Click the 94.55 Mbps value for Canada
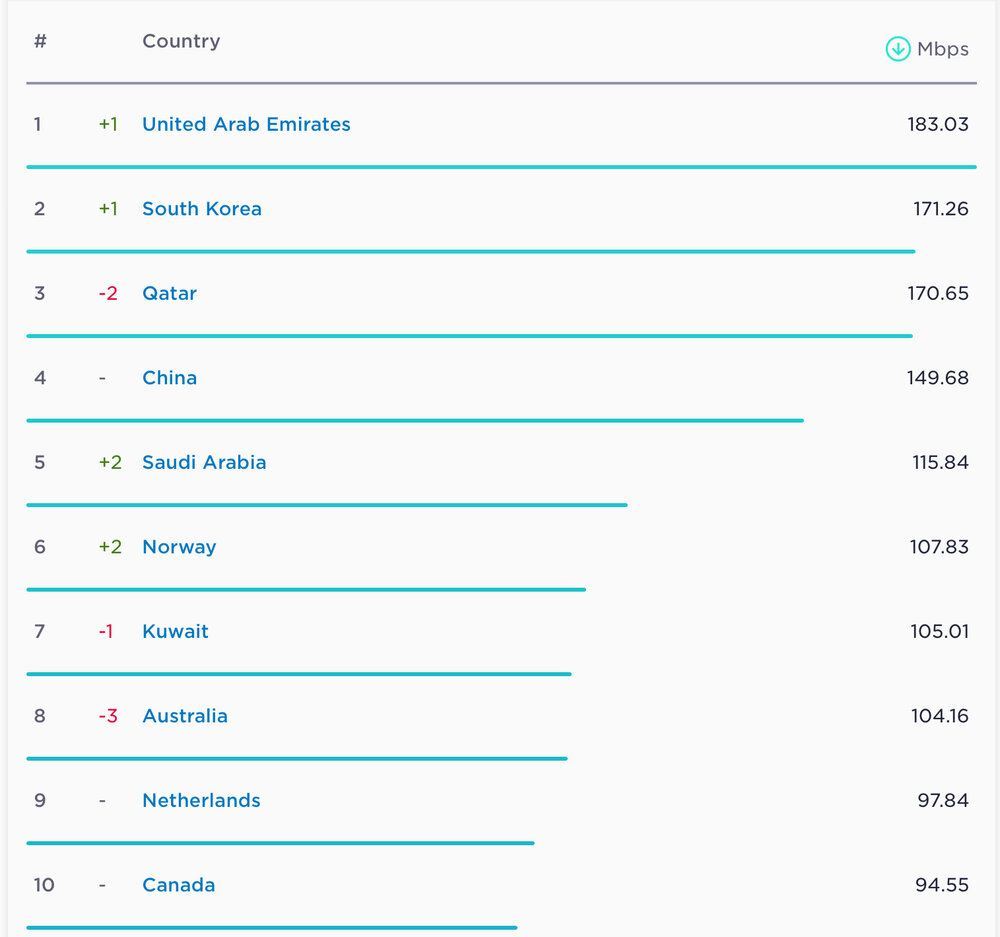 click(x=941, y=885)
